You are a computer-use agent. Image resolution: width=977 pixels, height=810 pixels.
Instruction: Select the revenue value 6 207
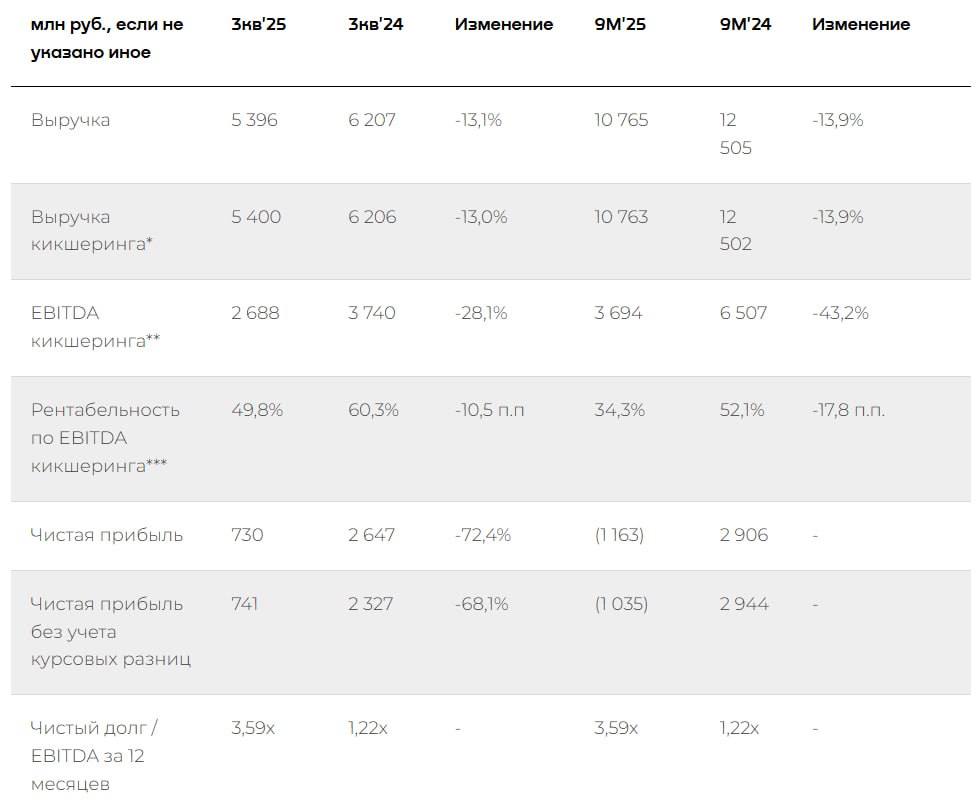[x=372, y=120]
